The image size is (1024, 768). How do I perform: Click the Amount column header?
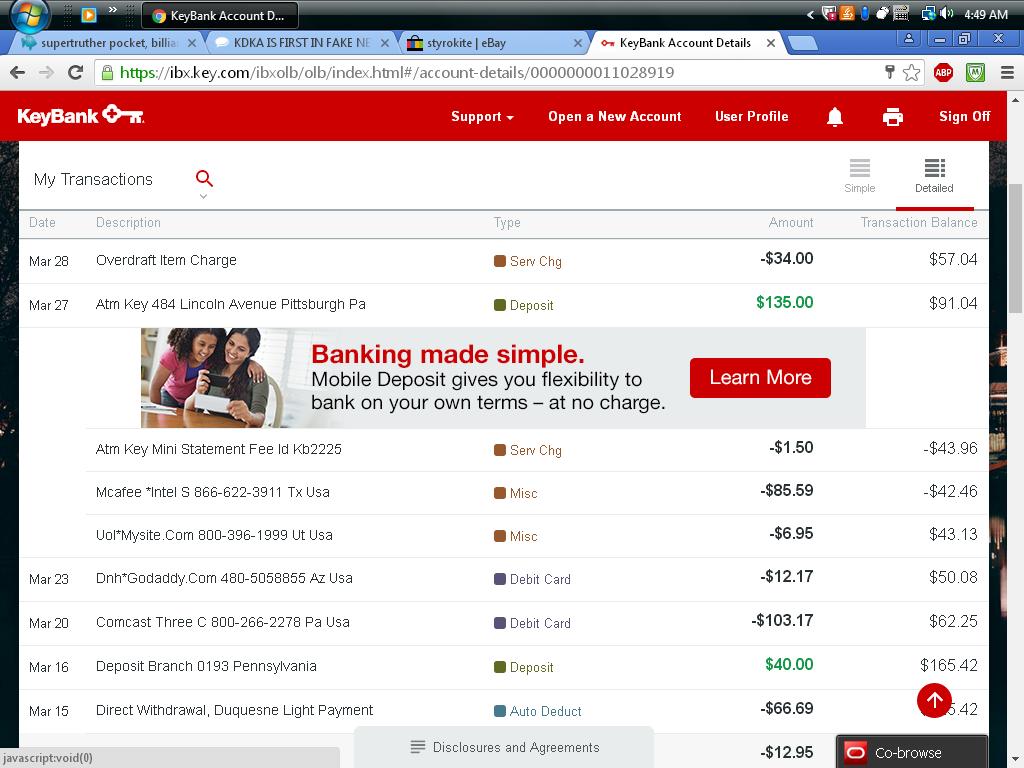[791, 223]
